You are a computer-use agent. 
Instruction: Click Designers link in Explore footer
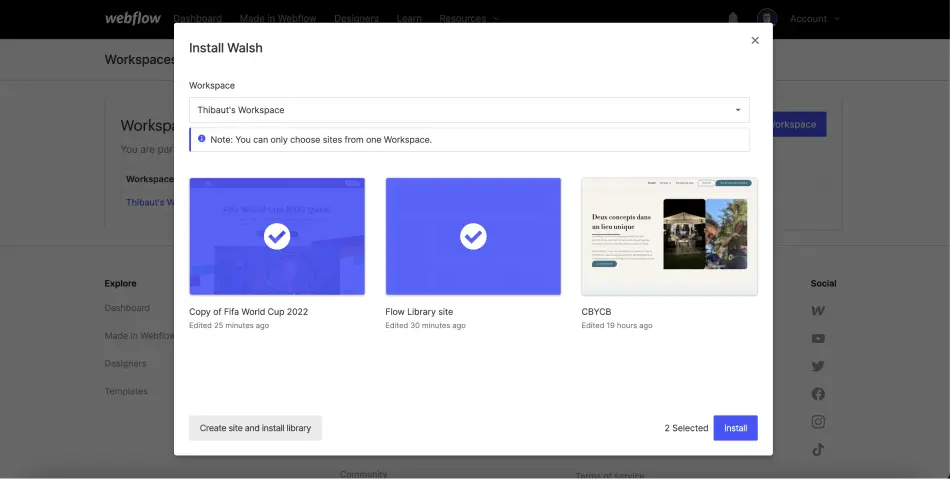click(x=125, y=363)
